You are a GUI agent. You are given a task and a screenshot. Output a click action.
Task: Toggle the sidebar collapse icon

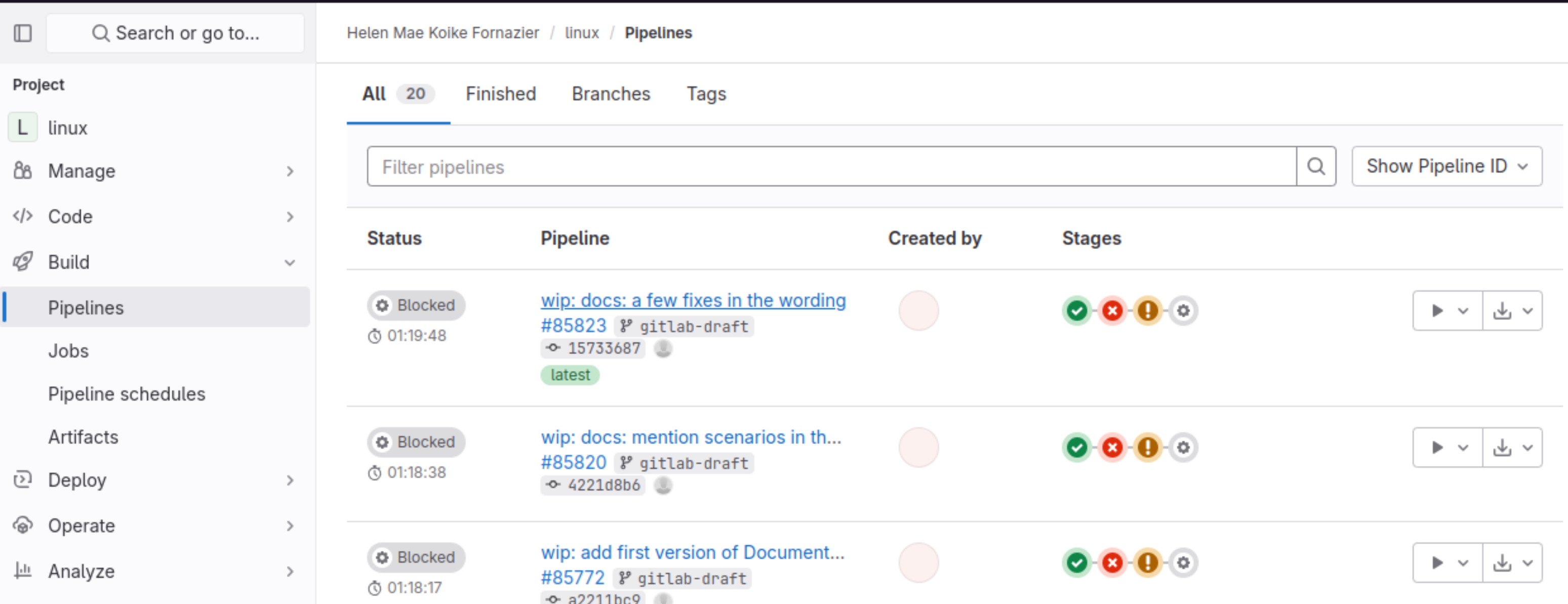pyautogui.click(x=22, y=33)
